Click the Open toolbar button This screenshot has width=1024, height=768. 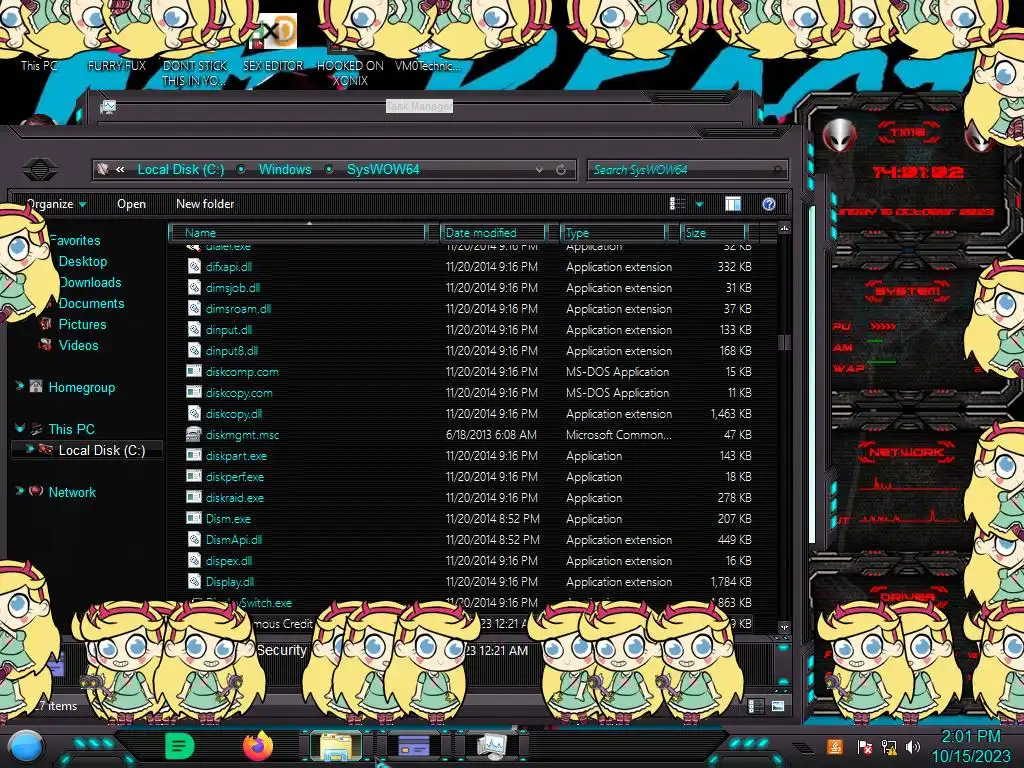tap(131, 204)
